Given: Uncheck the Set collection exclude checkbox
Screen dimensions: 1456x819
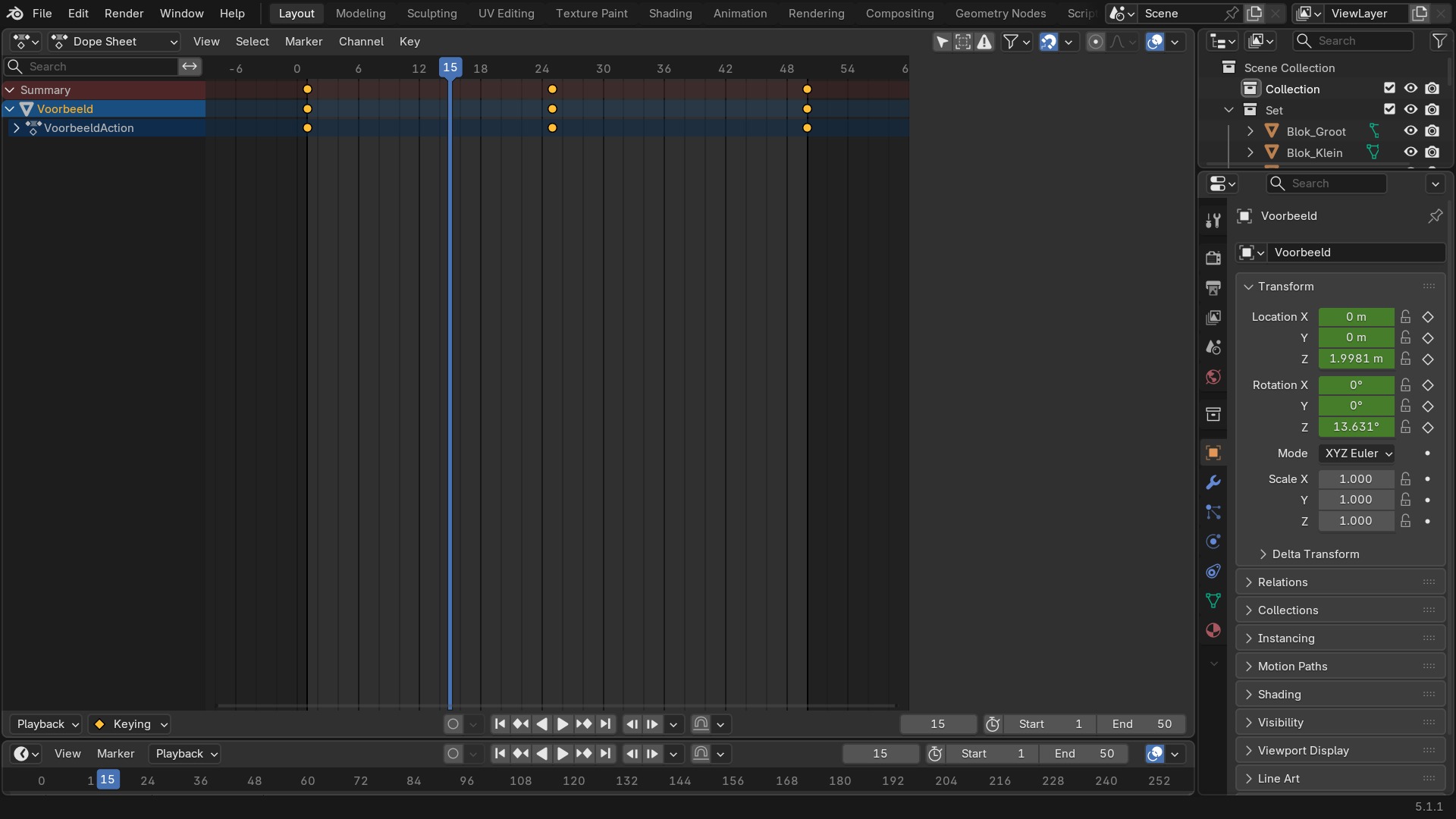Looking at the screenshot, I should (x=1389, y=110).
